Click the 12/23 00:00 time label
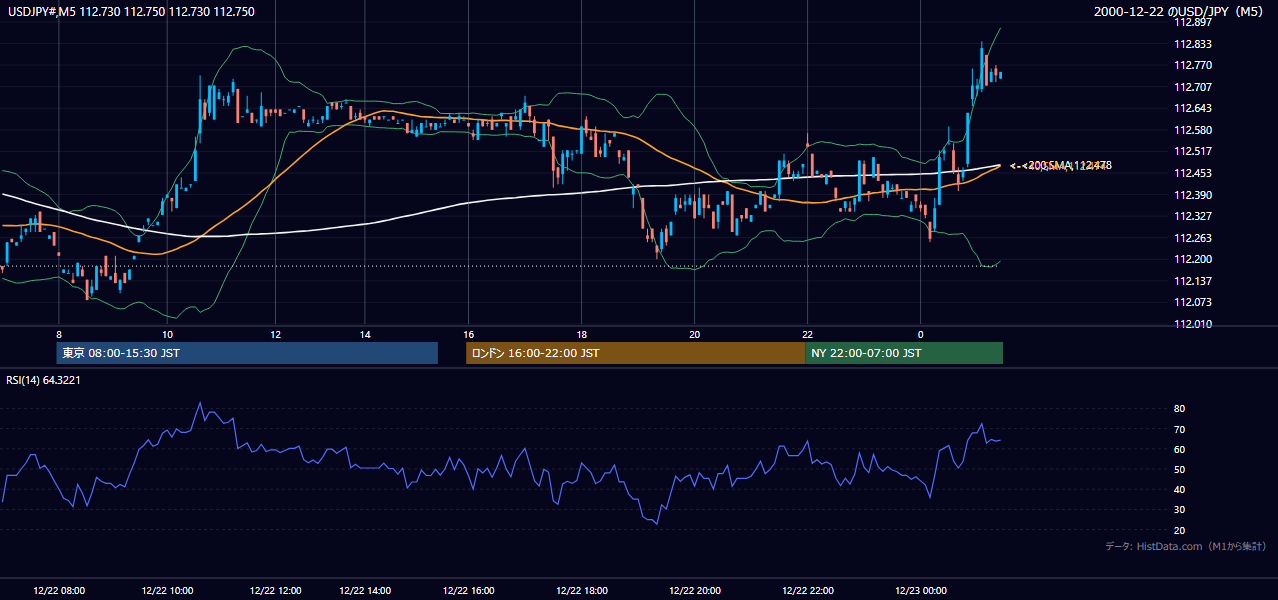The width and height of the screenshot is (1278, 600). 921,590
